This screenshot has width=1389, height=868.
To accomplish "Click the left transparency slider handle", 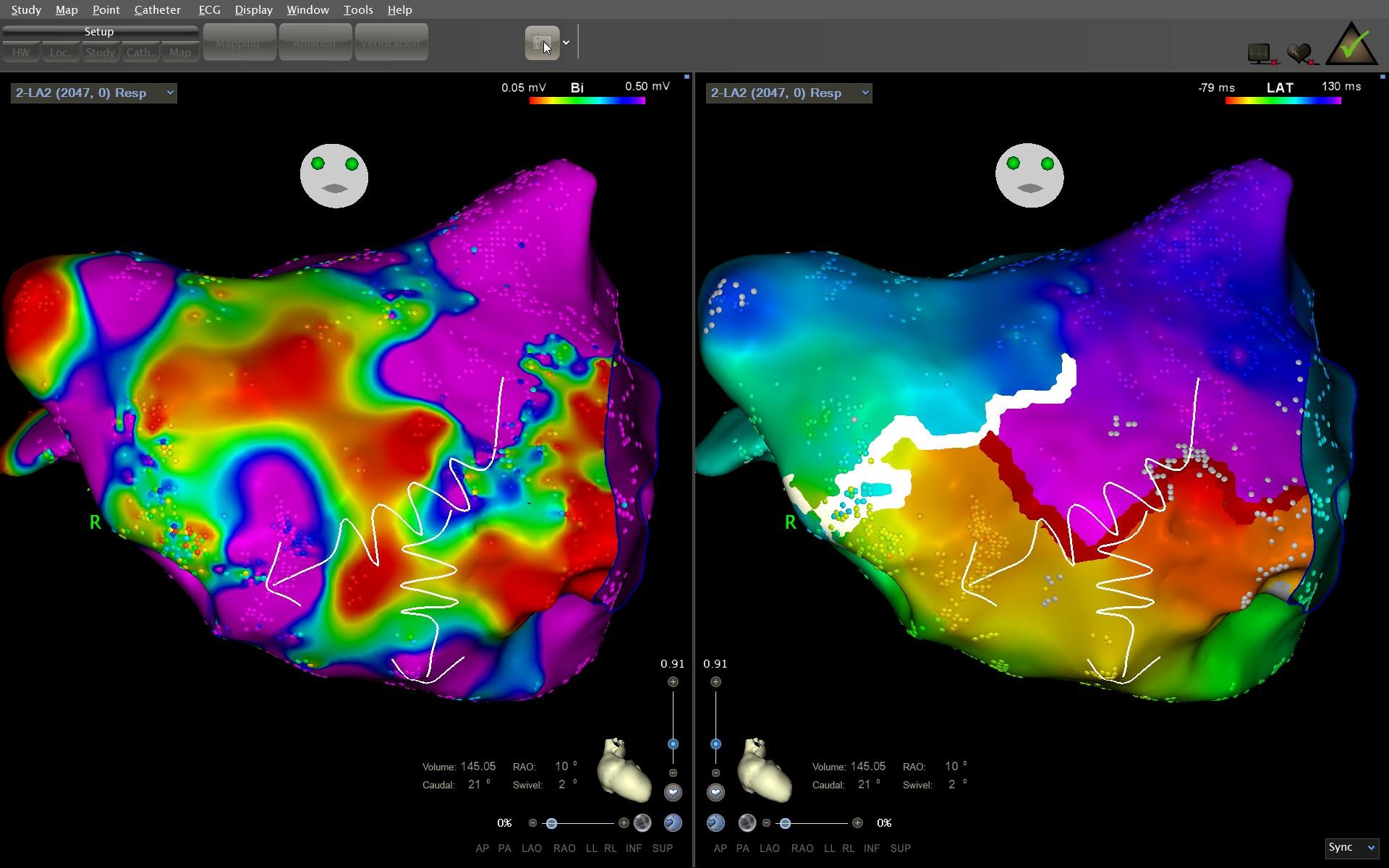I will click(x=551, y=823).
